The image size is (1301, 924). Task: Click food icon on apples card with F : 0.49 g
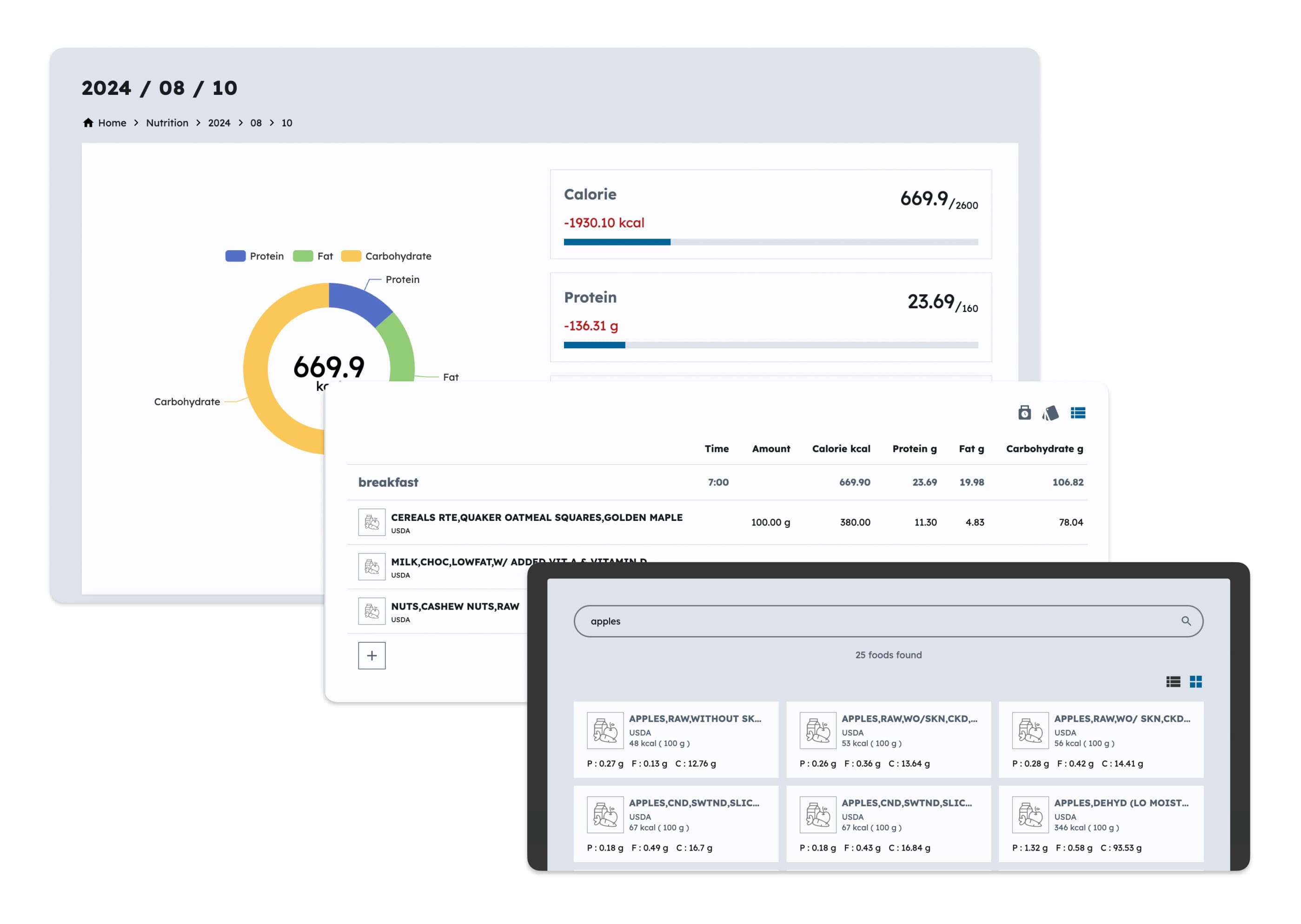tap(605, 814)
